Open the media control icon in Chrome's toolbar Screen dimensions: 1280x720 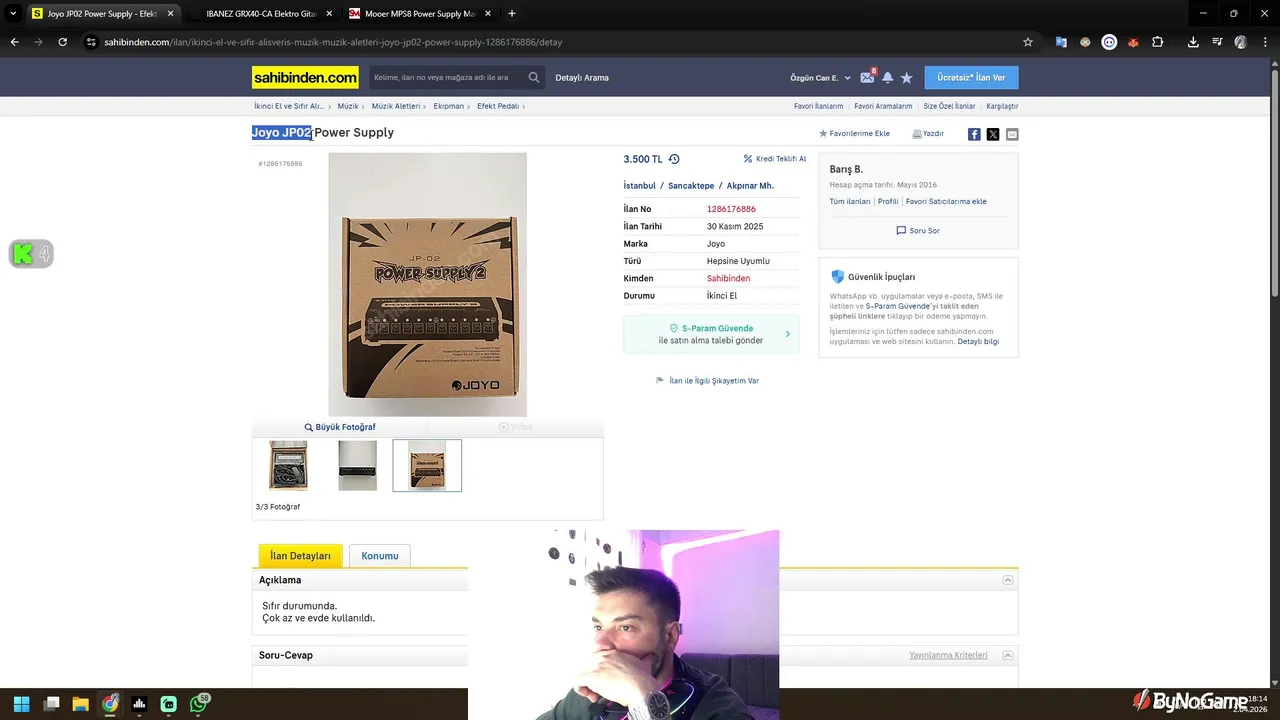[1217, 42]
